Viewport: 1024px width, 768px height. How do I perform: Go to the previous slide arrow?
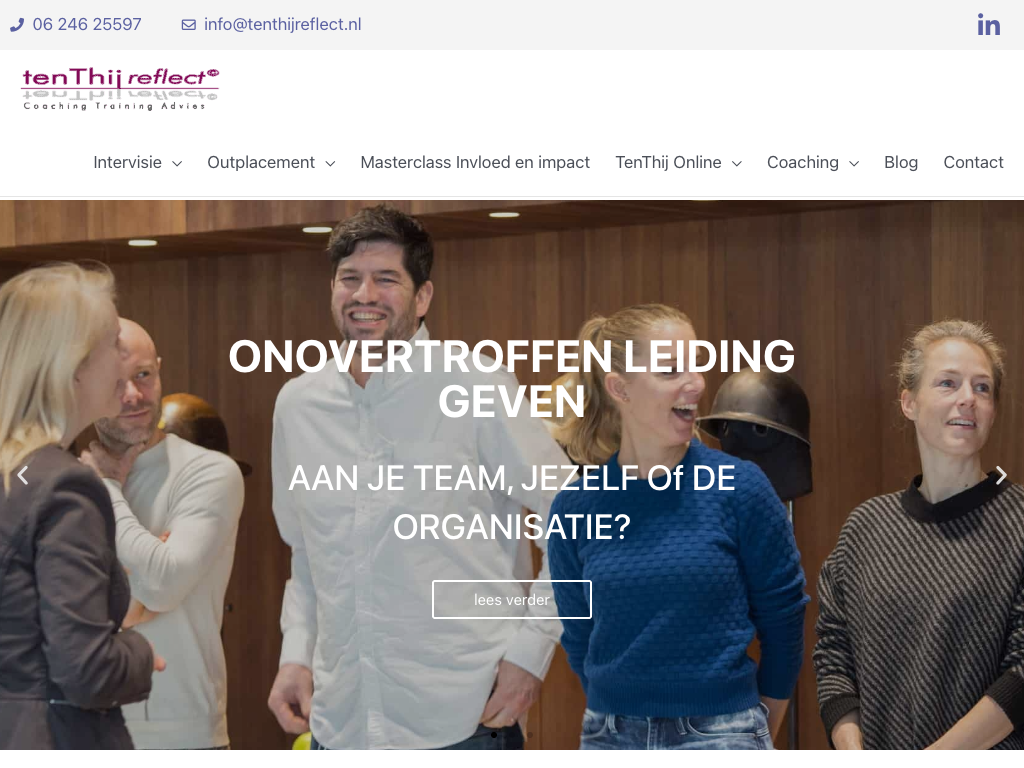click(23, 475)
